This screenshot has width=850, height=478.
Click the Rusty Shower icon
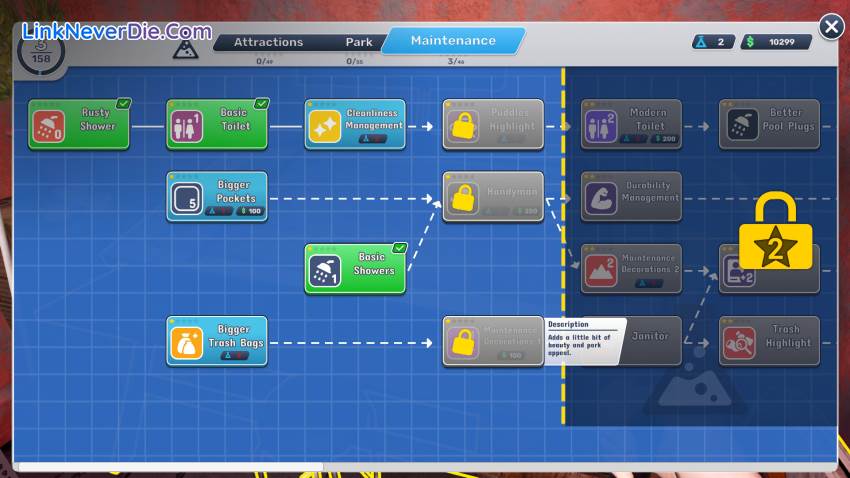coord(49,126)
